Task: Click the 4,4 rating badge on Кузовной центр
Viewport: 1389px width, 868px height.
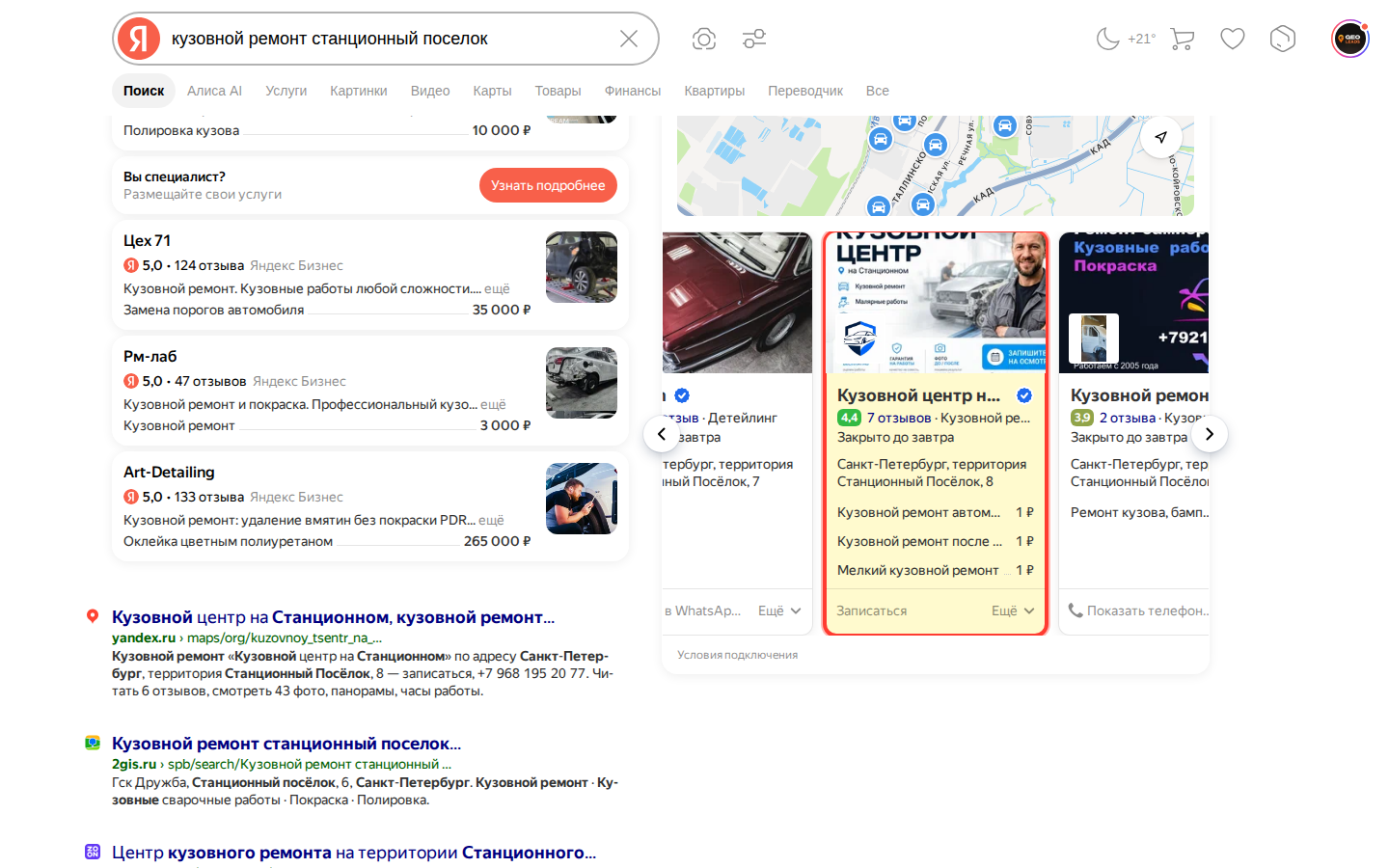Action: pos(849,418)
